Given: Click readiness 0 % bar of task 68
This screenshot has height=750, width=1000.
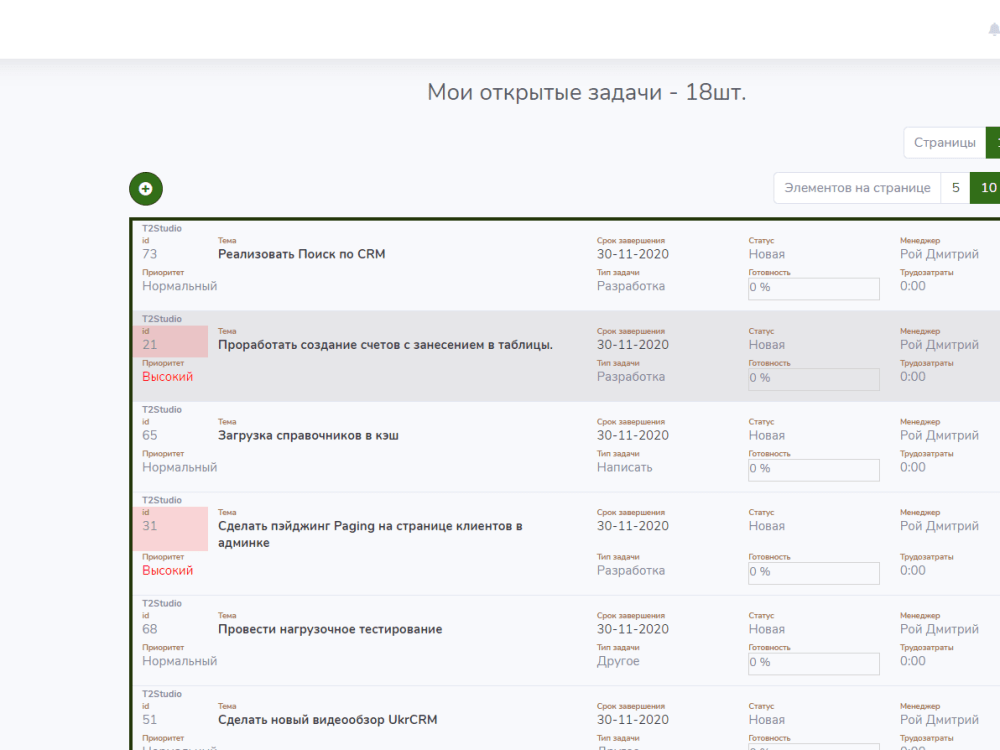Looking at the screenshot, I should point(814,663).
